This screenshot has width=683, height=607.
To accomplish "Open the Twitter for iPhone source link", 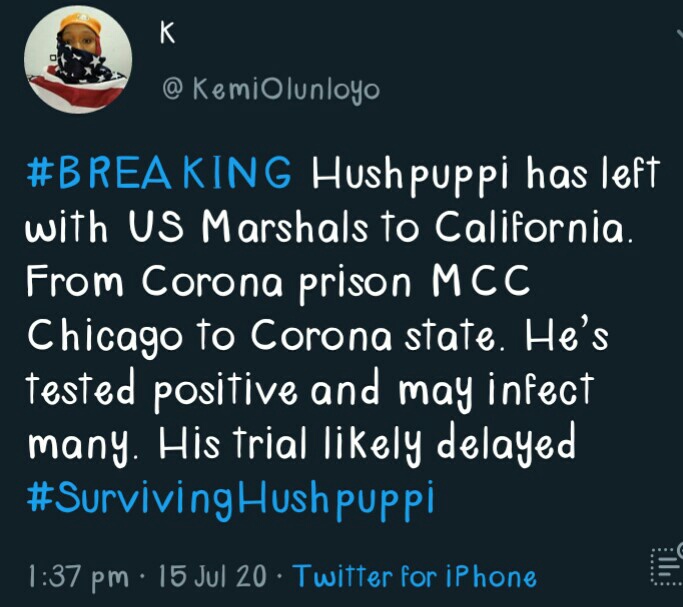I will (413, 577).
